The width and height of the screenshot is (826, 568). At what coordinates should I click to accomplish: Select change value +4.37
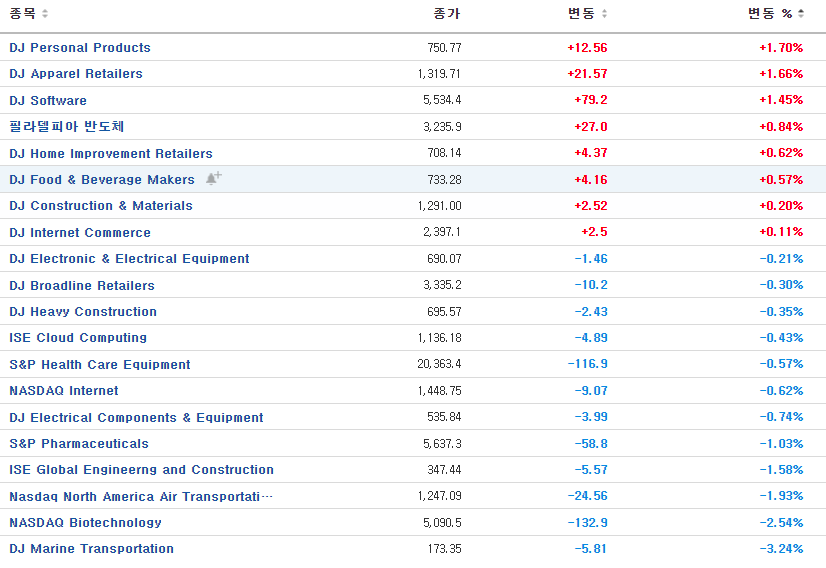coord(591,153)
